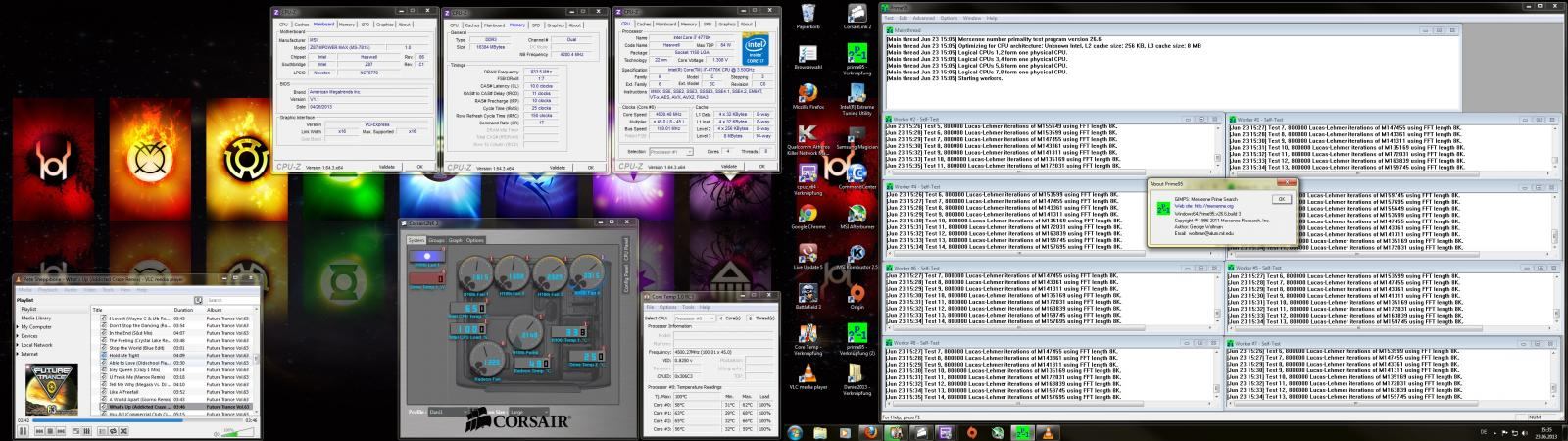The image size is (1568, 441).
Task: Select the Live Update 5 desktop icon
Action: pyautogui.click(x=808, y=257)
